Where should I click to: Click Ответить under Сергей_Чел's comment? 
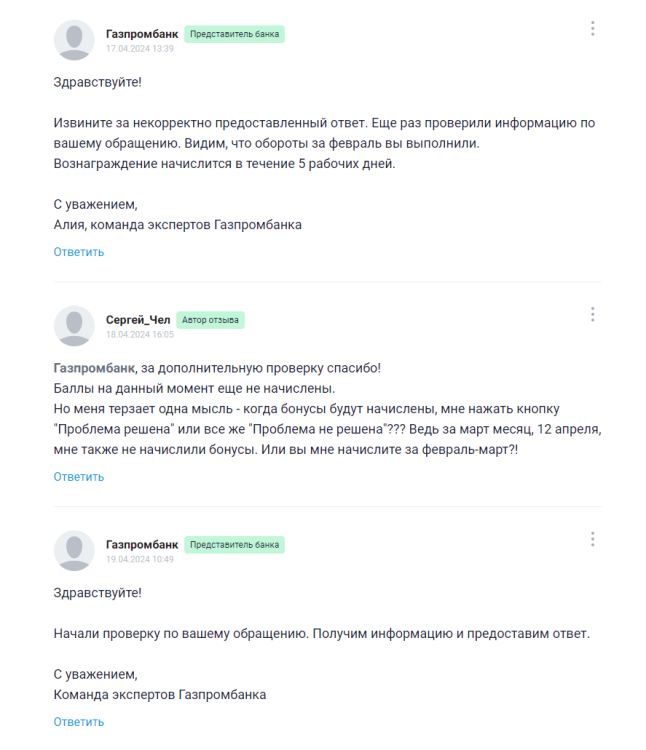[79, 477]
